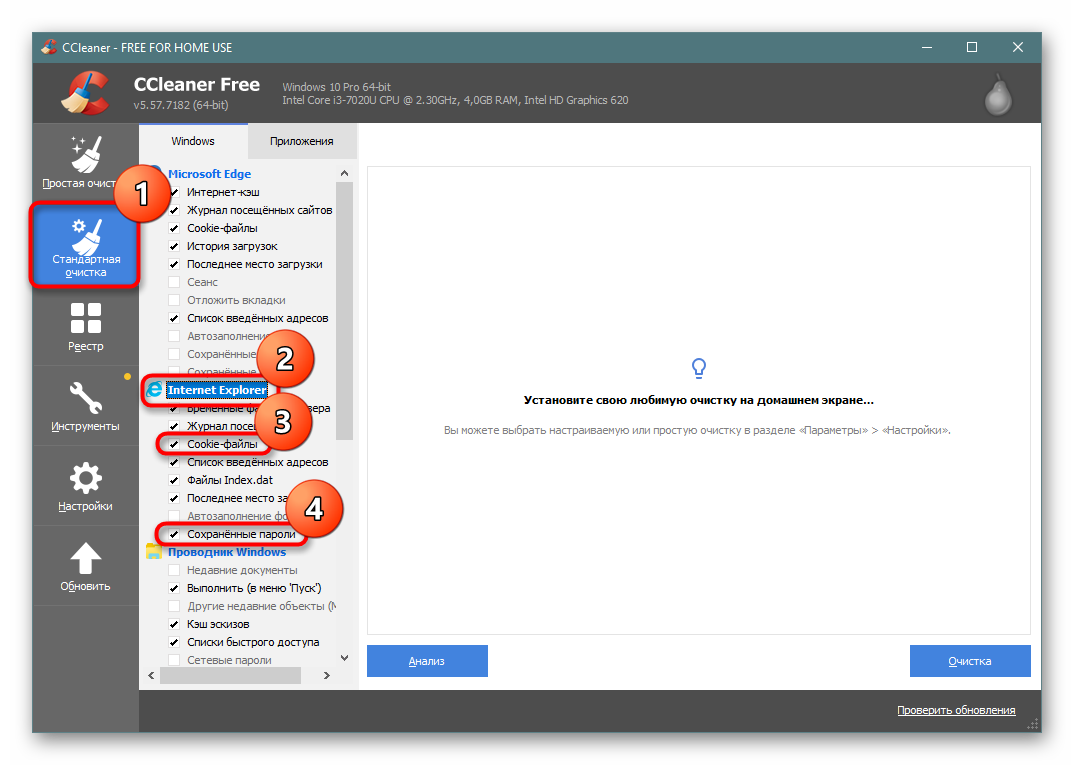Click Windows 10 Pro 64-bit system info
The height and width of the screenshot is (765, 1074).
[336, 87]
